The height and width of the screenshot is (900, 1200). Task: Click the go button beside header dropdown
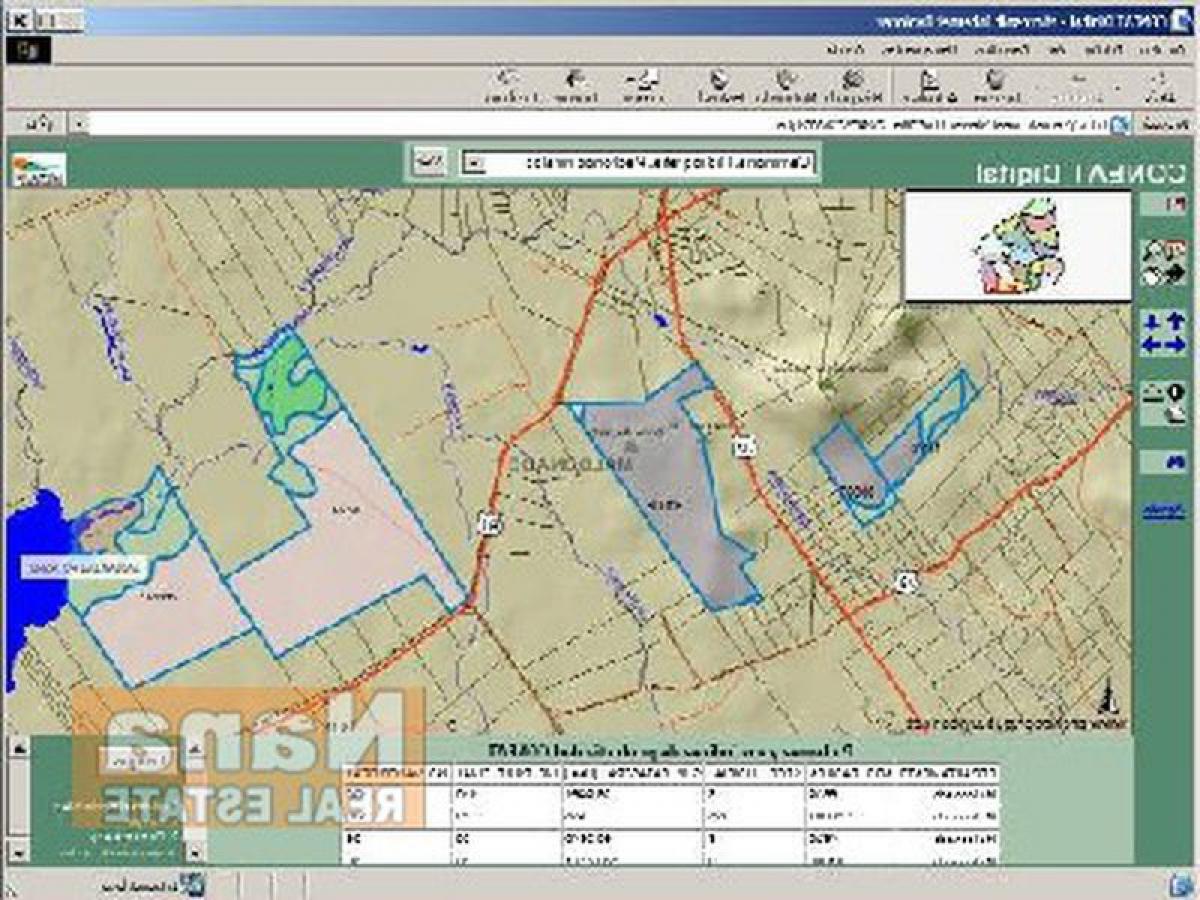pyautogui.click(x=430, y=162)
